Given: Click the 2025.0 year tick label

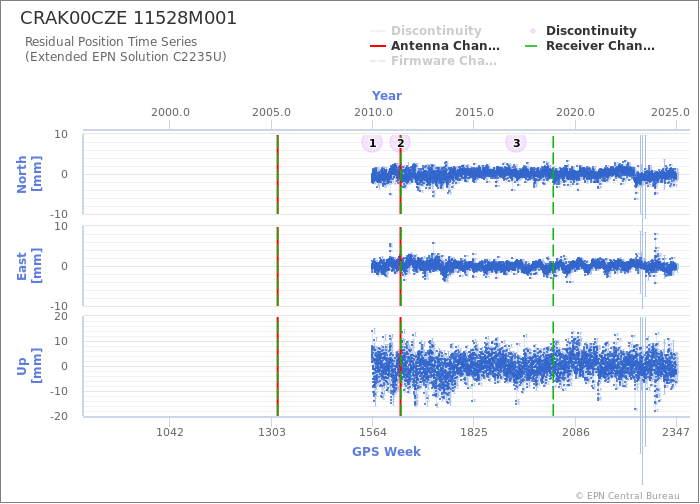Looking at the screenshot, I should tap(670, 112).
